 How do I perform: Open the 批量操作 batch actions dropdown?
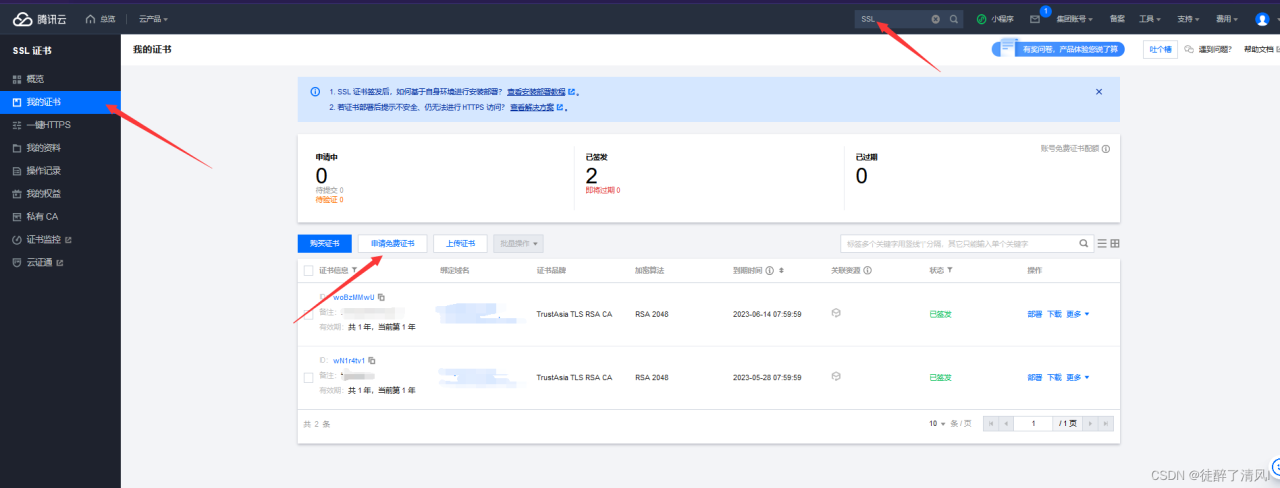(x=519, y=243)
